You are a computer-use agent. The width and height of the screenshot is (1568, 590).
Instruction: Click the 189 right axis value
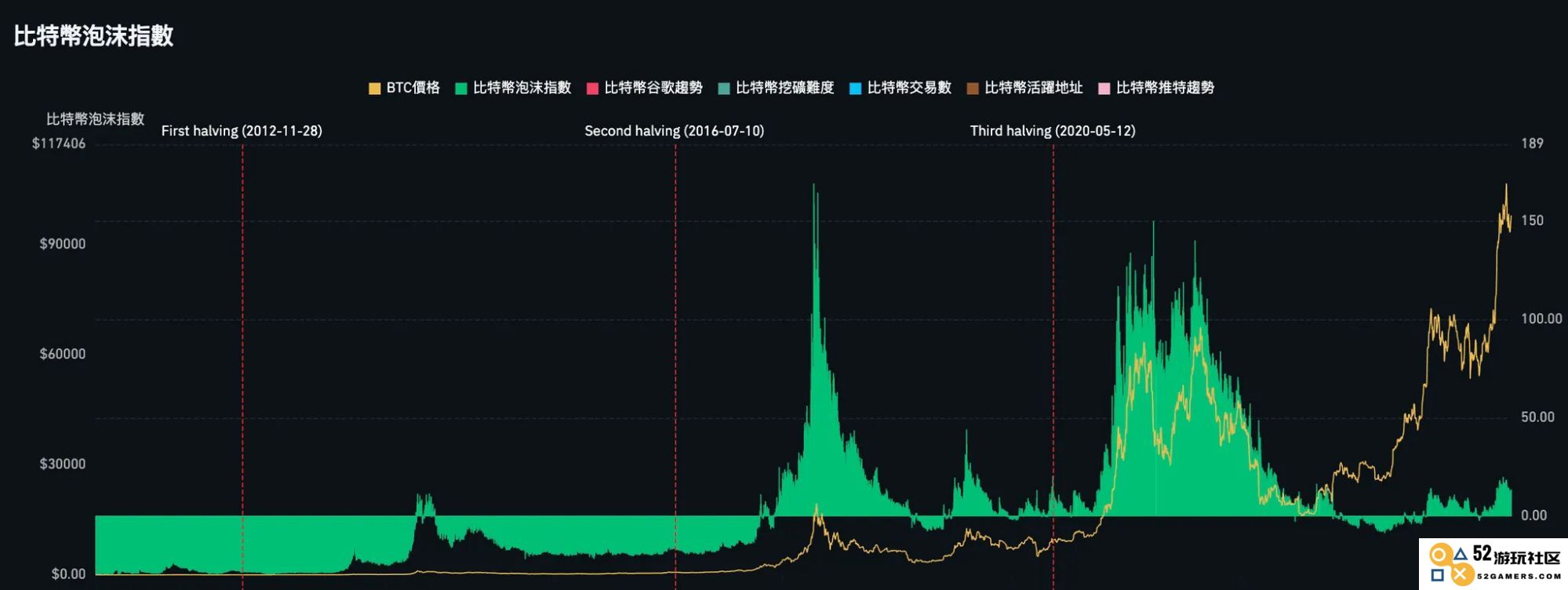tap(1532, 144)
